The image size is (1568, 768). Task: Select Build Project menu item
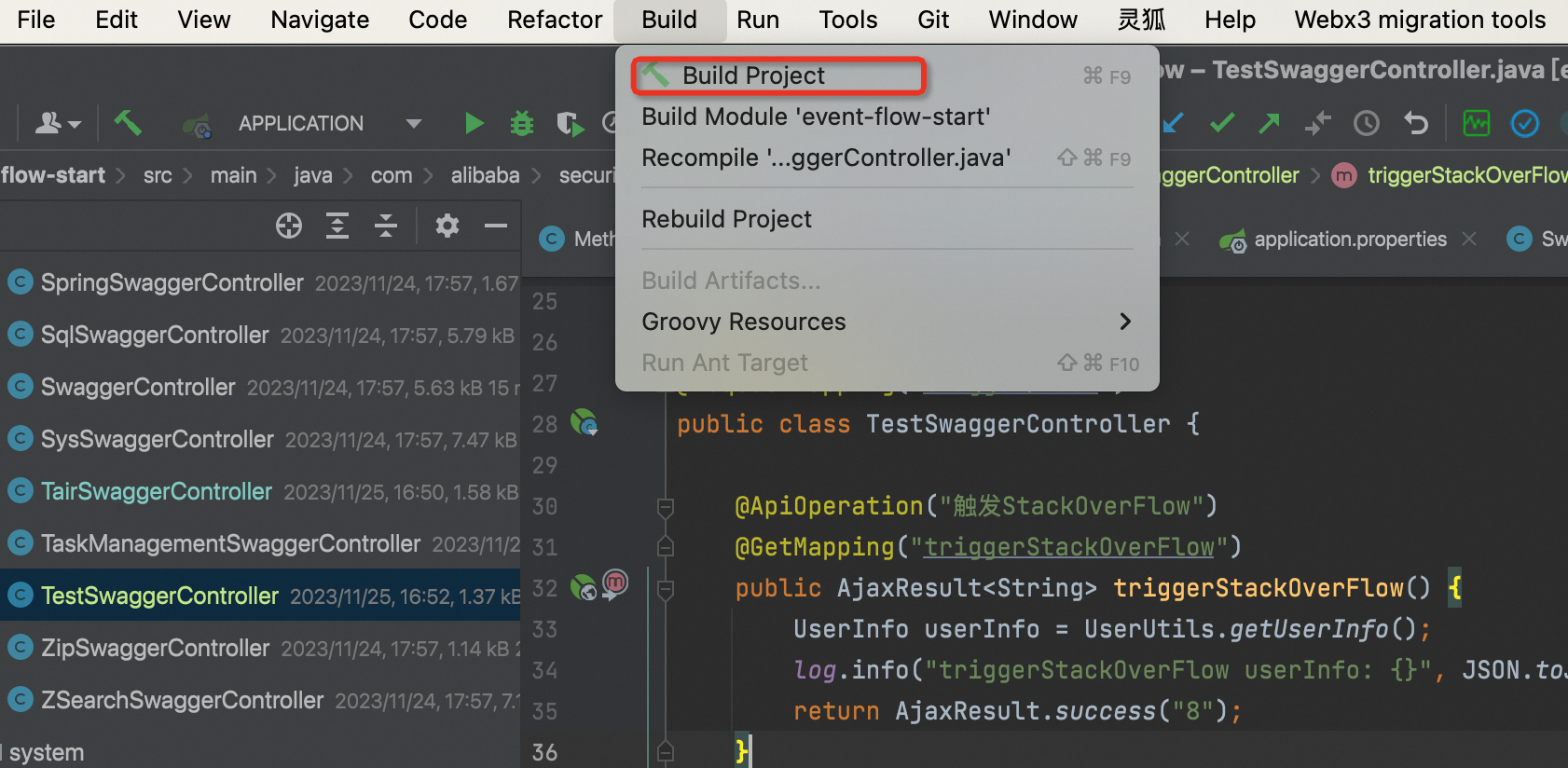click(887, 75)
